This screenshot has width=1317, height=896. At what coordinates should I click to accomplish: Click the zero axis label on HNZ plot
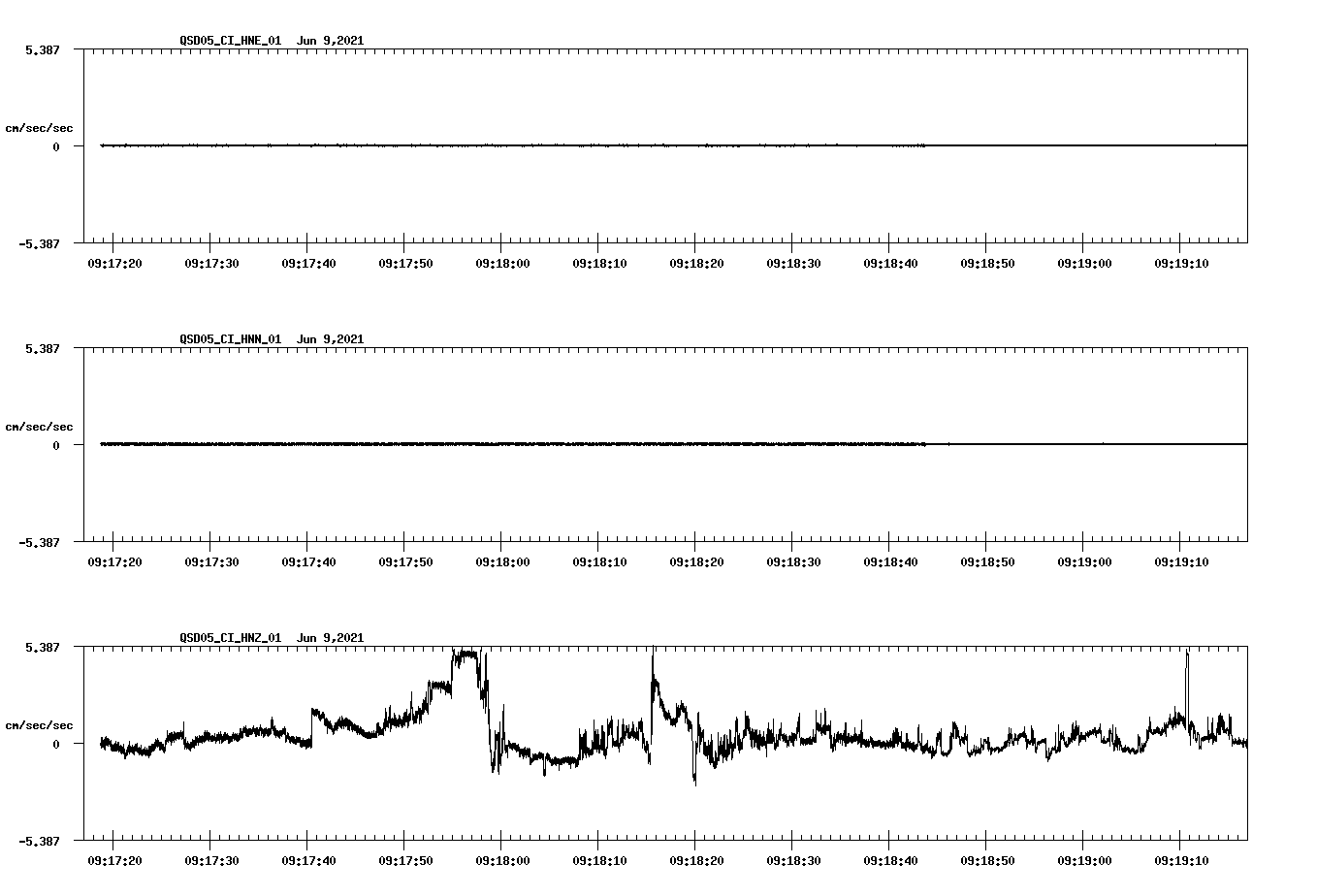coord(56,744)
